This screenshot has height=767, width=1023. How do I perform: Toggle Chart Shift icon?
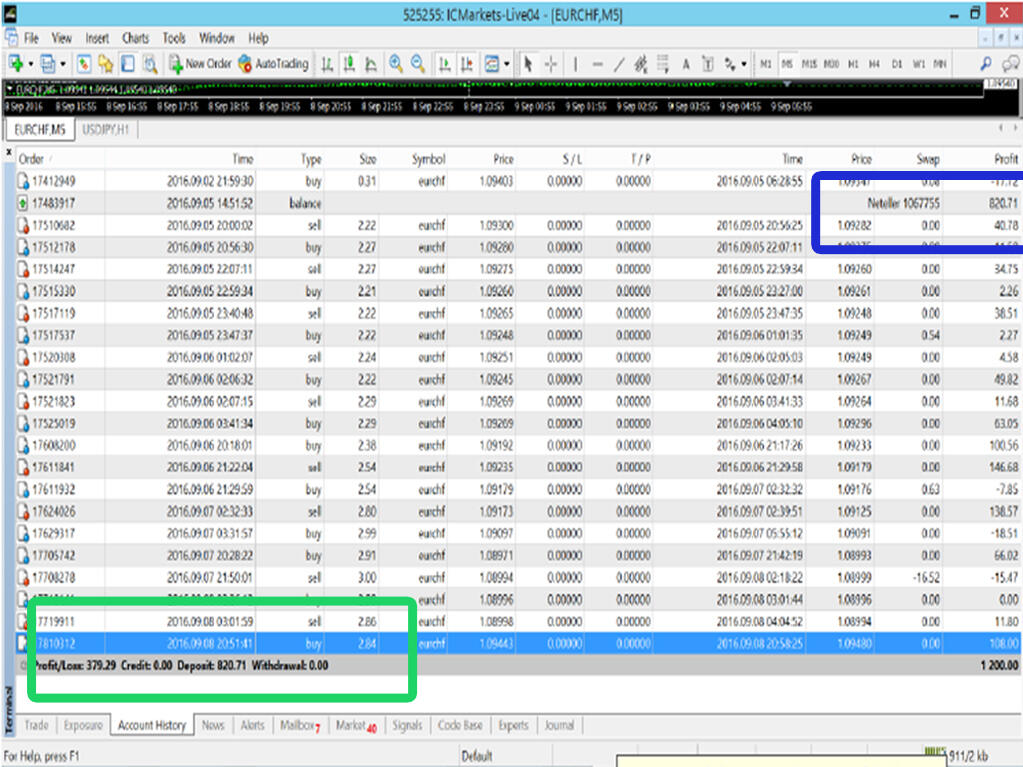click(x=466, y=64)
